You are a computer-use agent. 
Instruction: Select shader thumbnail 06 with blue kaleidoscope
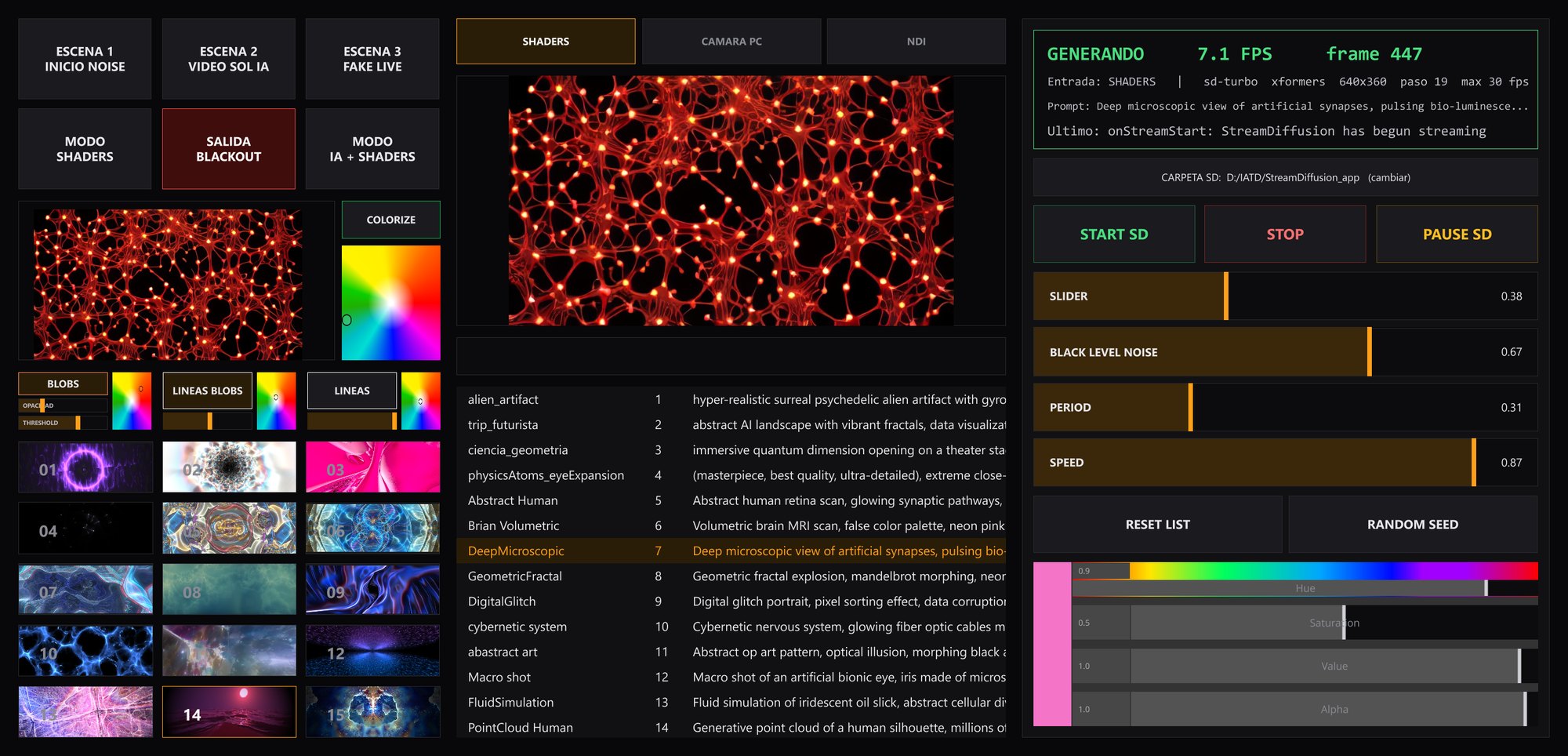(372, 529)
